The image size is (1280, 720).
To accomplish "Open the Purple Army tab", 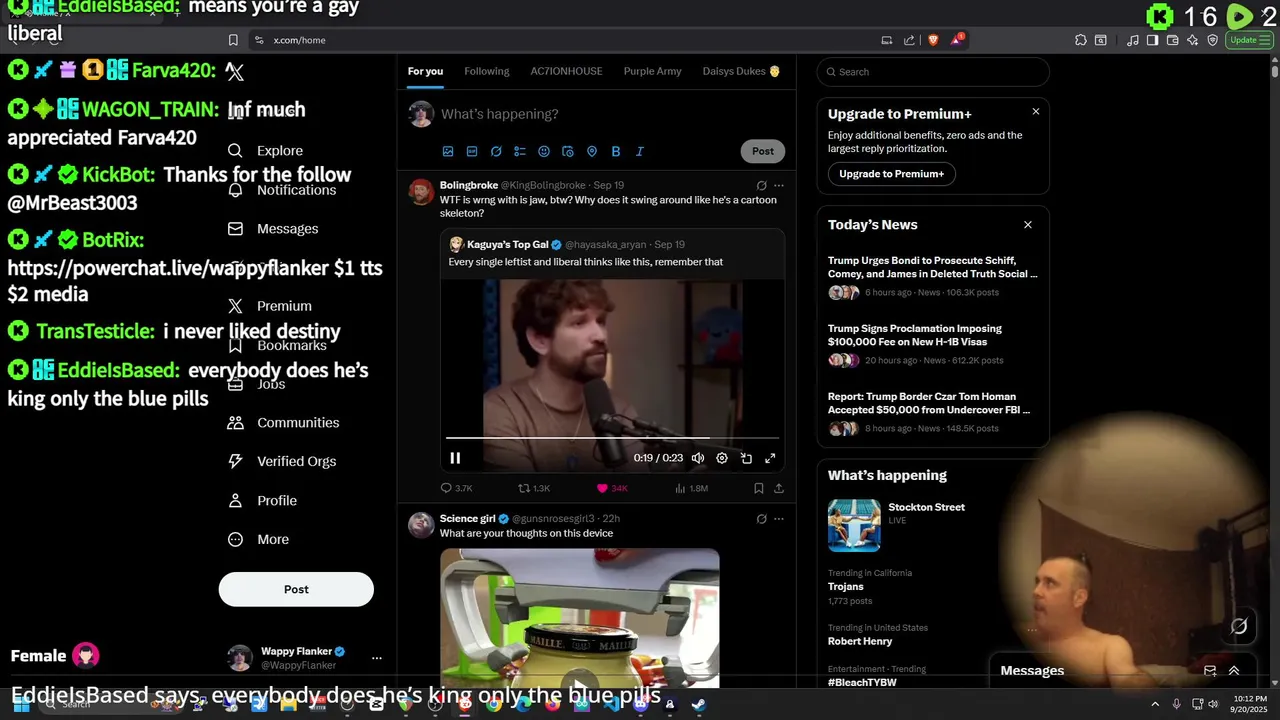I will [652, 71].
